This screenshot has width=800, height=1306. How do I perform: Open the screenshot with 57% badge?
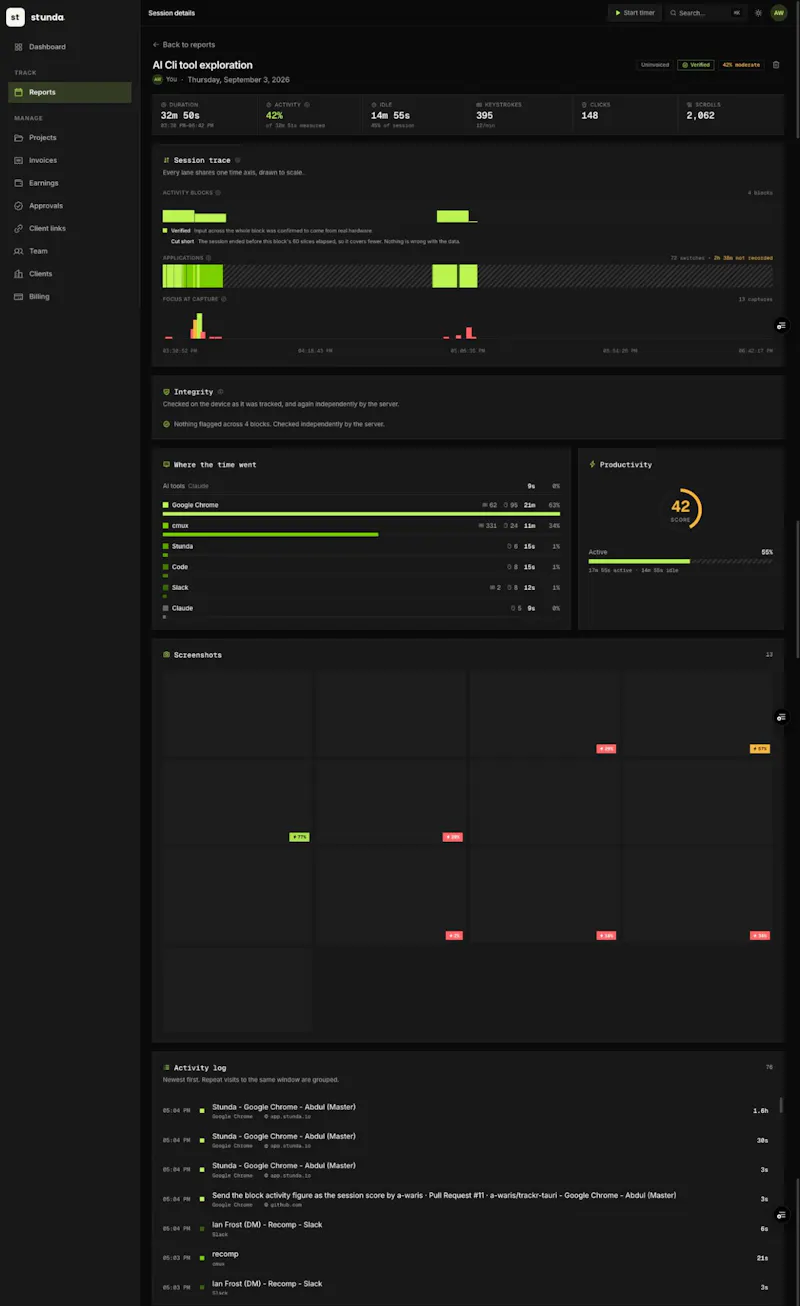click(x=698, y=713)
